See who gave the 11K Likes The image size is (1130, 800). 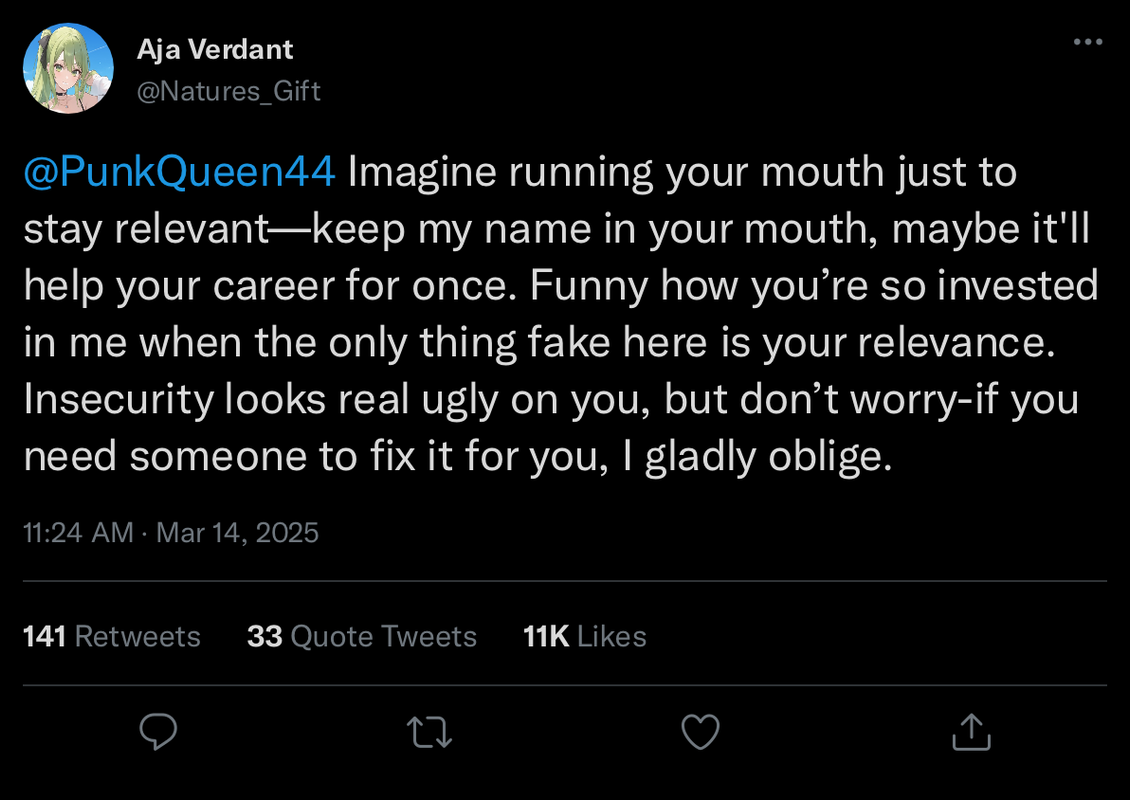585,636
